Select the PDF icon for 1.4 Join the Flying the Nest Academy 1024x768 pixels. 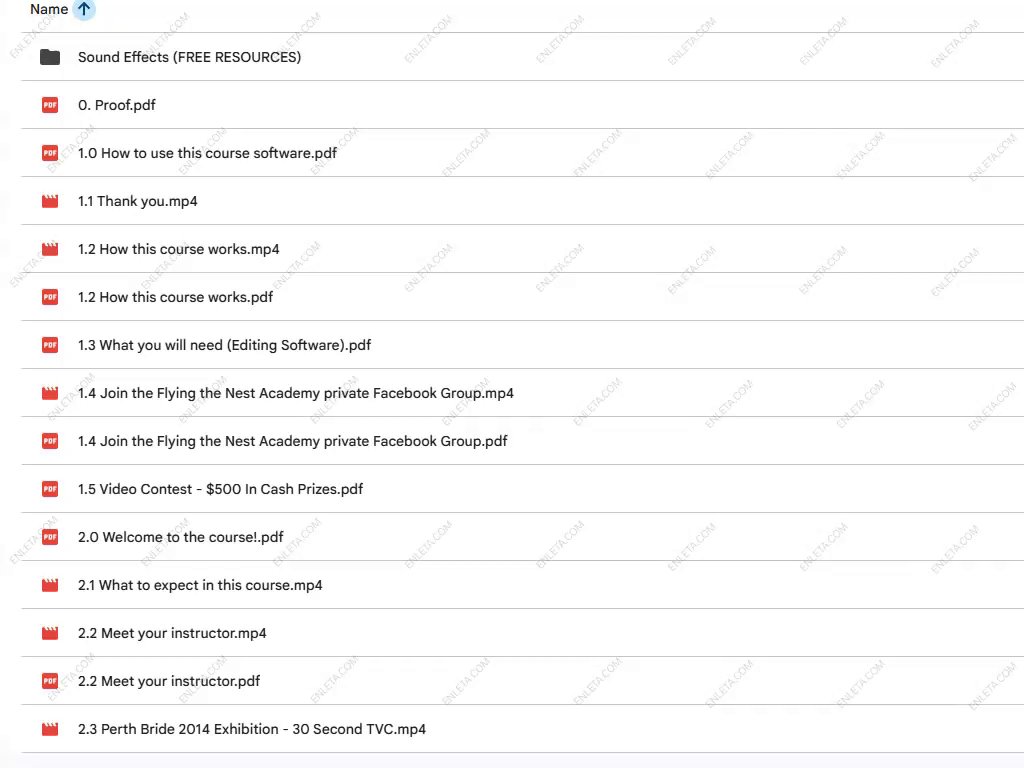[50, 441]
